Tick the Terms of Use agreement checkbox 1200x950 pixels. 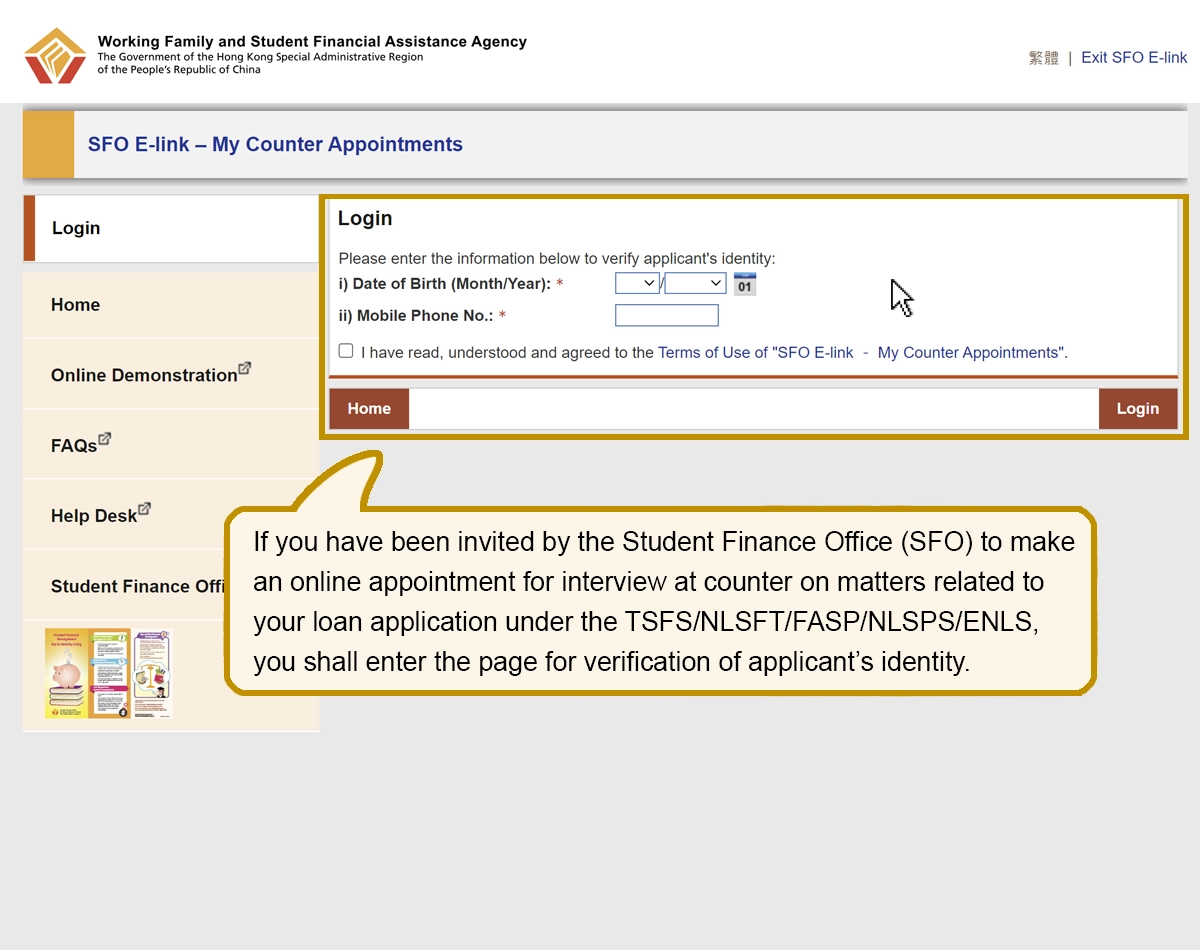click(x=346, y=351)
